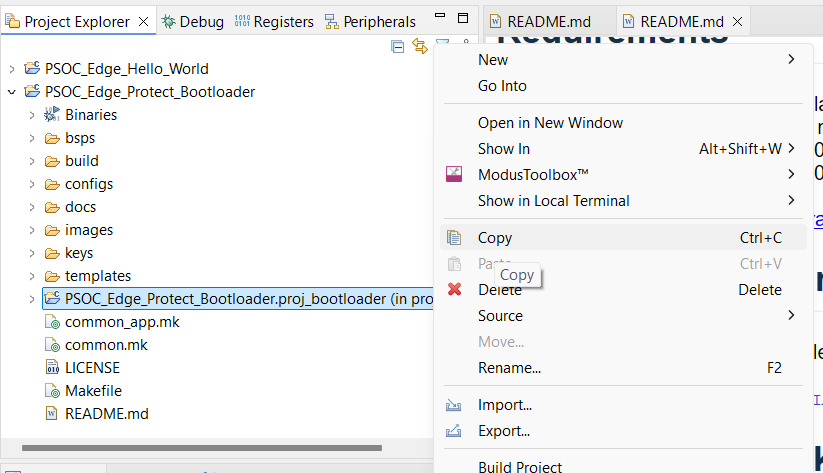This screenshot has width=823, height=473.
Task: Close the Project Explorer view tab
Action: 143,21
